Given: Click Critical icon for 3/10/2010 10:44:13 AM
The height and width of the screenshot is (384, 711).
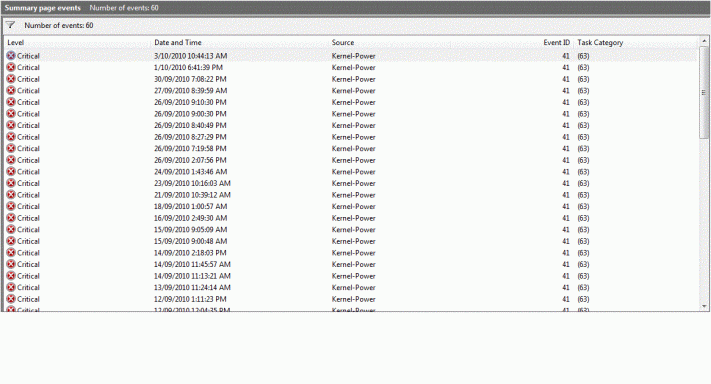Looking at the screenshot, I should click(11, 56).
